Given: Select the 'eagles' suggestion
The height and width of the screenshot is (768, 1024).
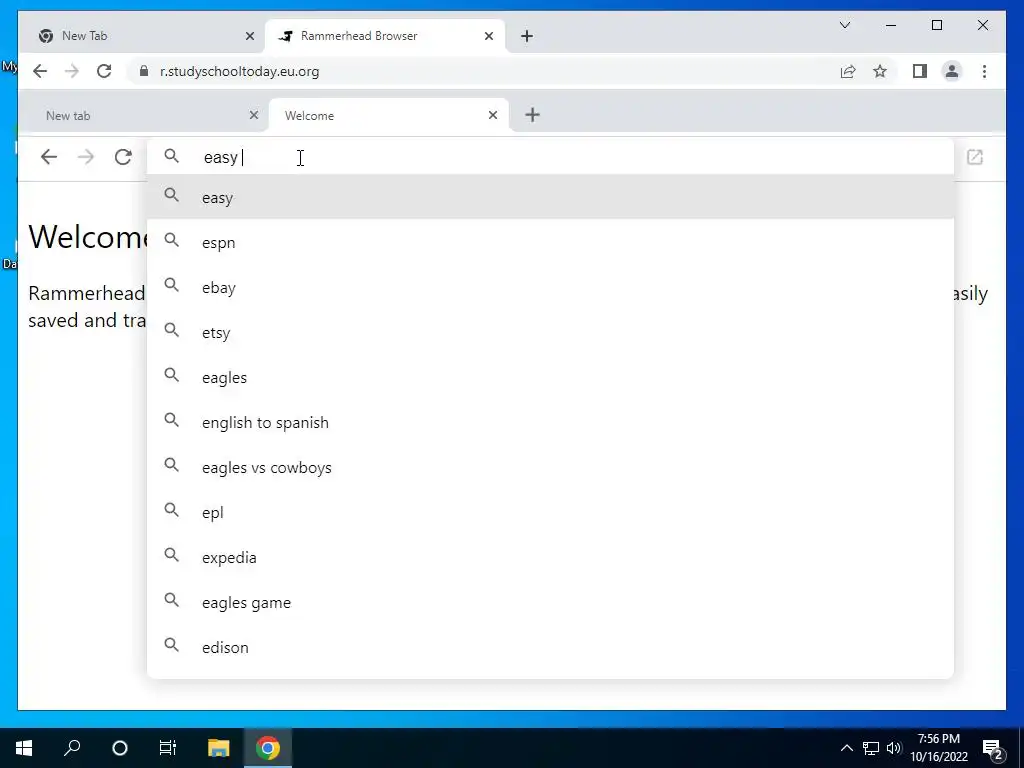Looking at the screenshot, I should [x=550, y=377].
